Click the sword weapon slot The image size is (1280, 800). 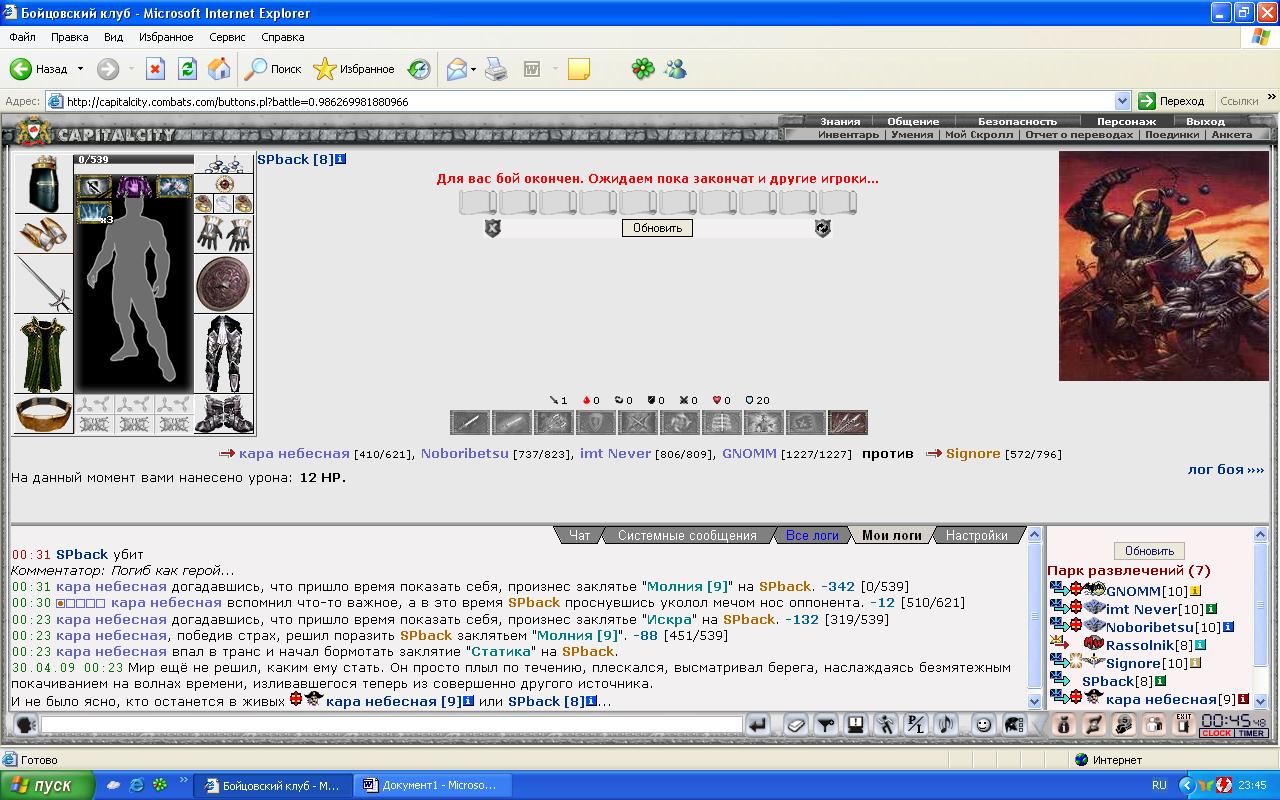pyautogui.click(x=43, y=283)
